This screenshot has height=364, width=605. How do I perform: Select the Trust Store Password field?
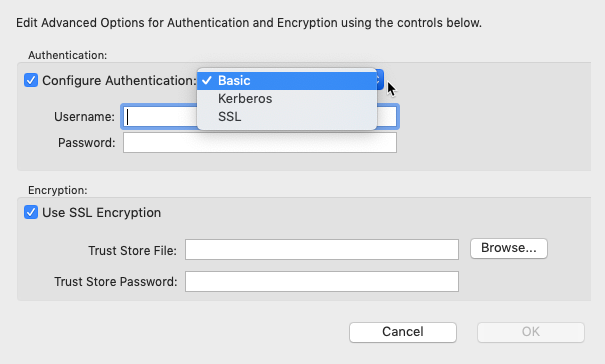[x=322, y=281]
